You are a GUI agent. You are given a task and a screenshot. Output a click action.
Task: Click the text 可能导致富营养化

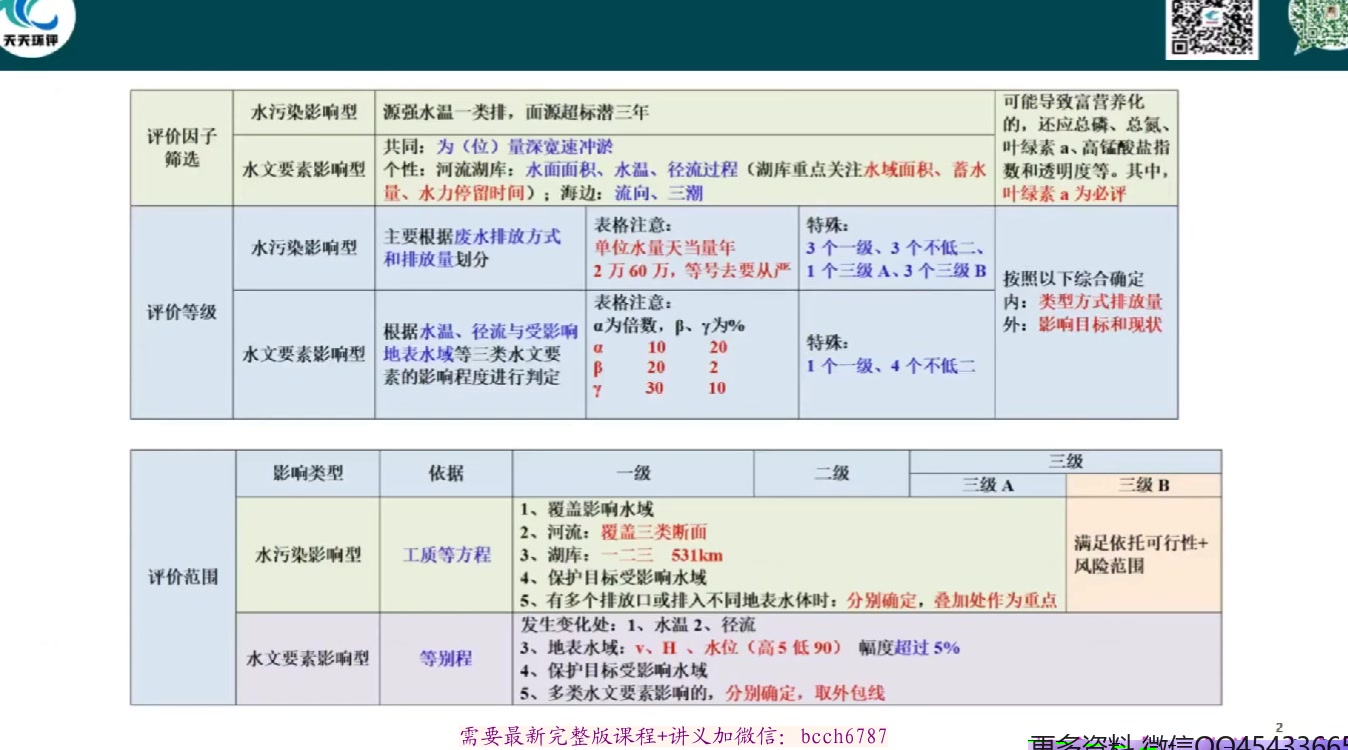1073,102
